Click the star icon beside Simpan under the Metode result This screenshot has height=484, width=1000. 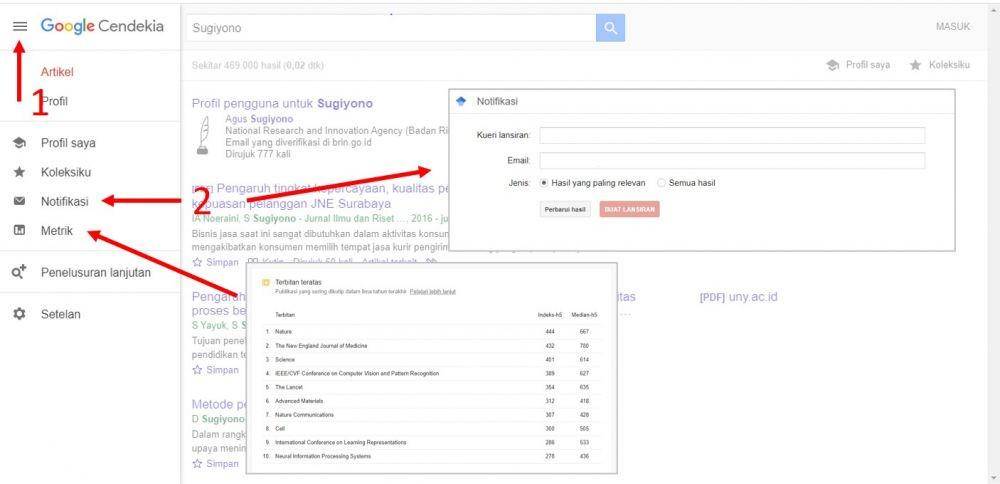(197, 464)
